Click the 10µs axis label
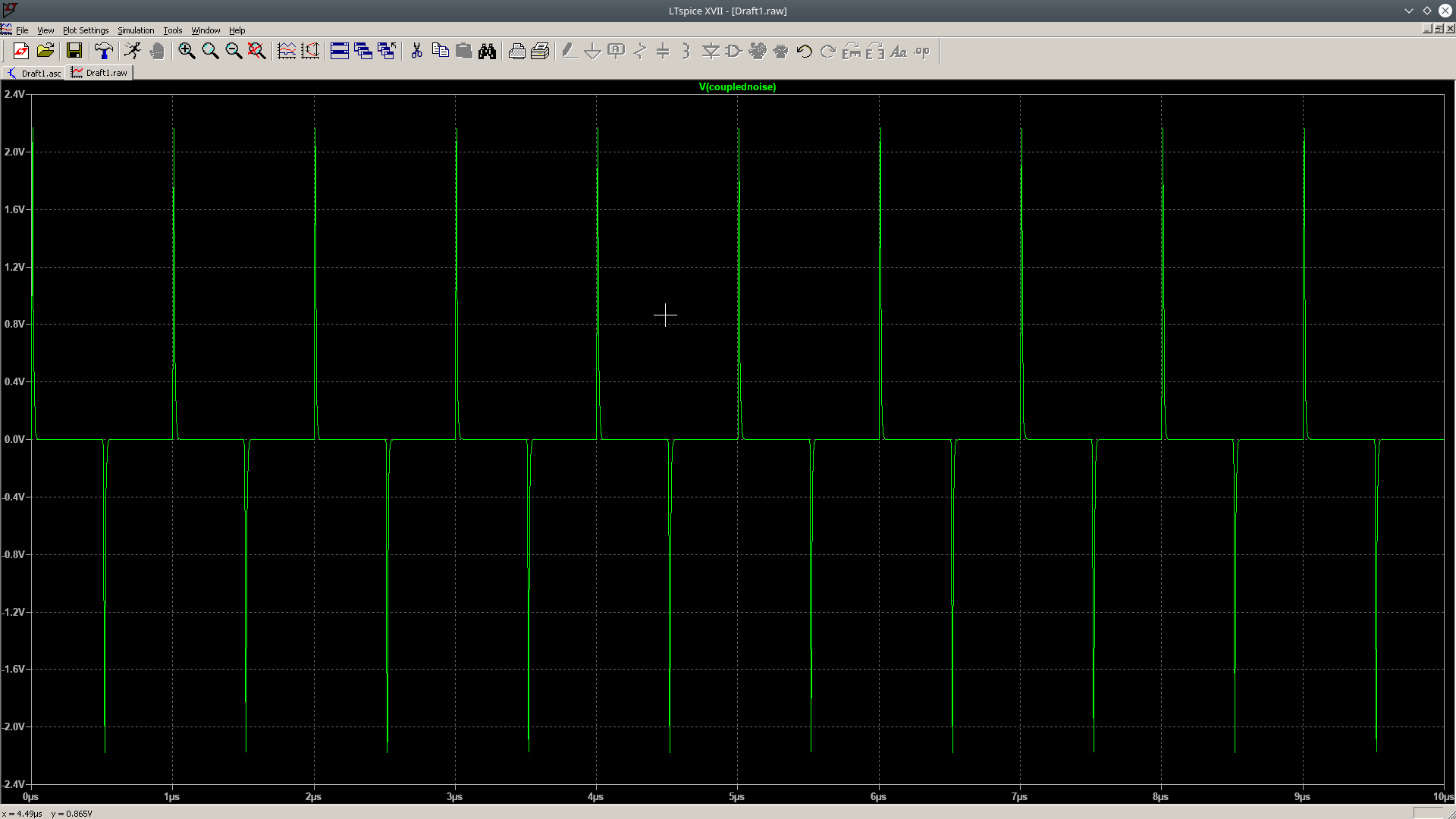 tap(1443, 796)
